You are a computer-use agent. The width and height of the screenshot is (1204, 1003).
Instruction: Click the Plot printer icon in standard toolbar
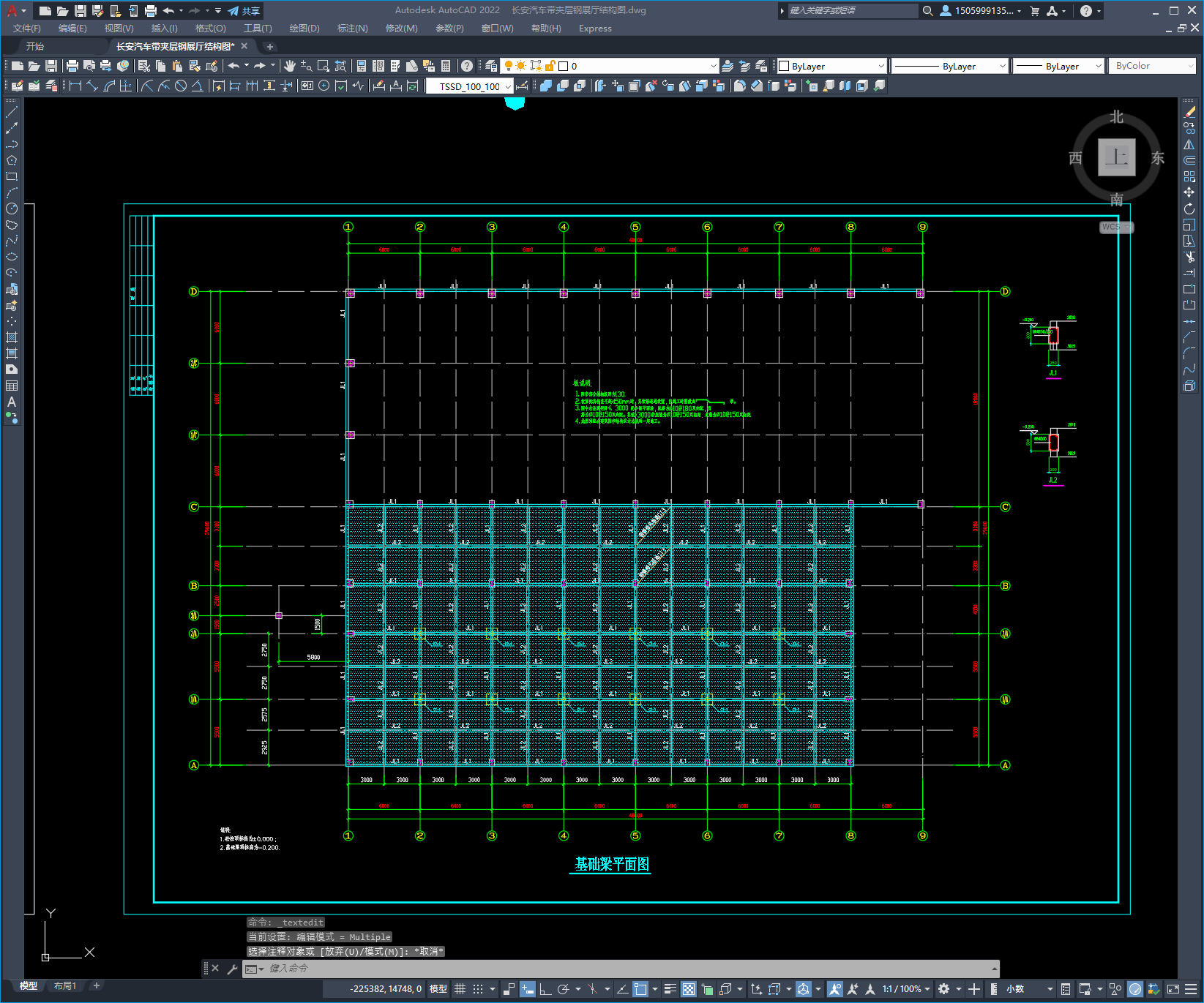tap(72, 66)
